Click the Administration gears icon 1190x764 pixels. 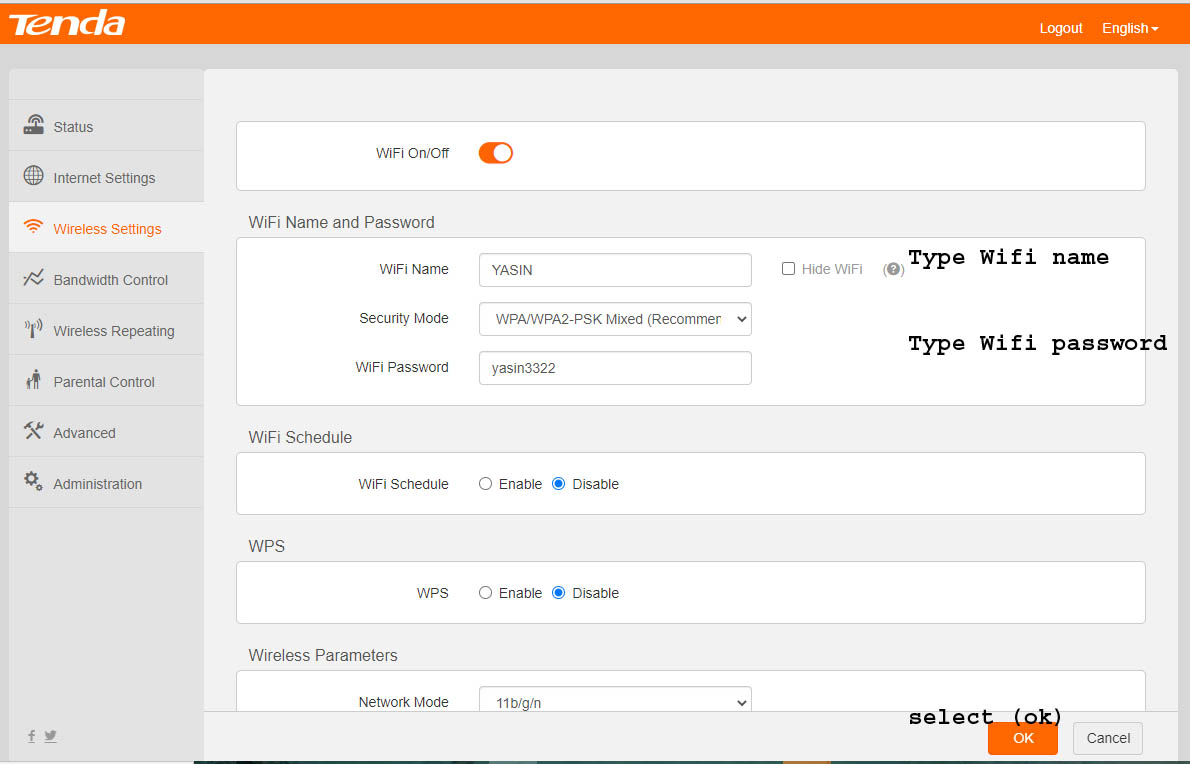(34, 482)
